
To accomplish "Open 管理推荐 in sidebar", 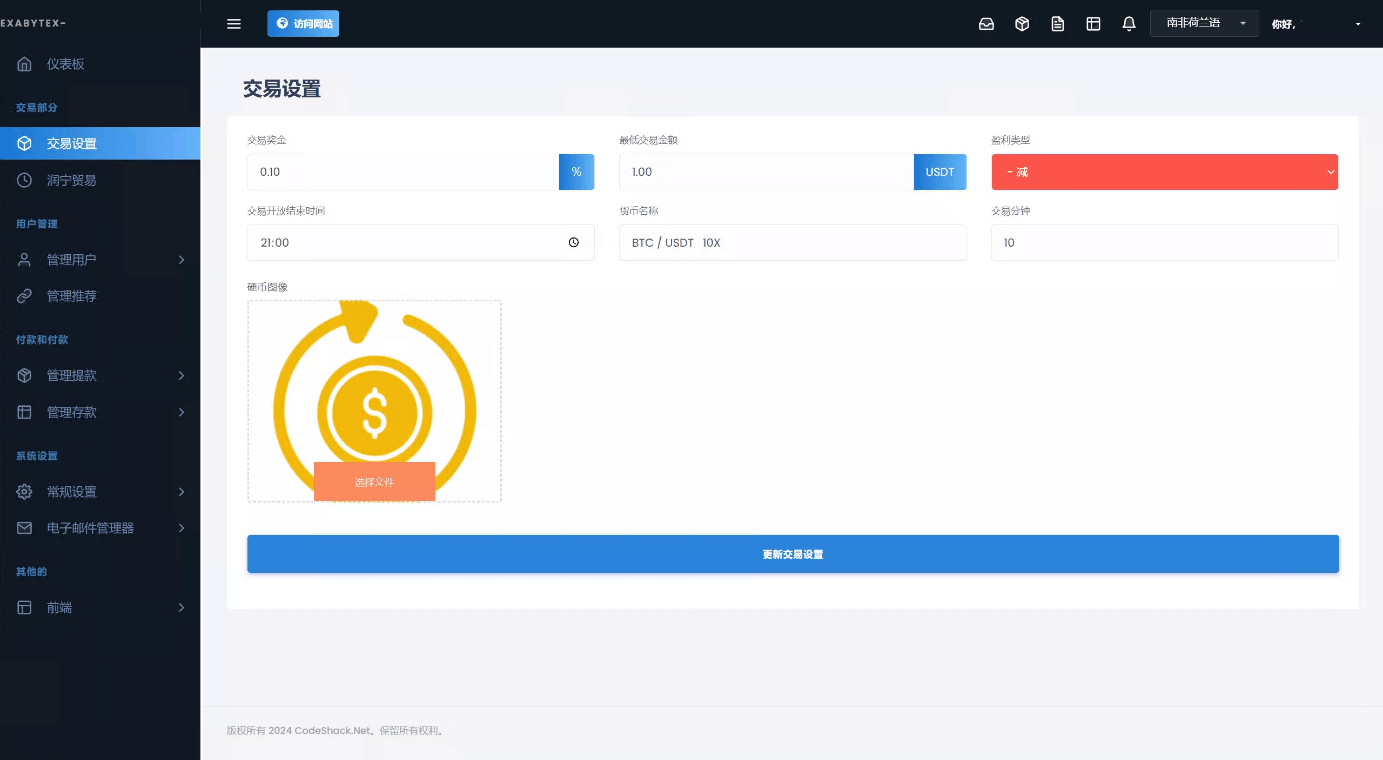I will [71, 296].
